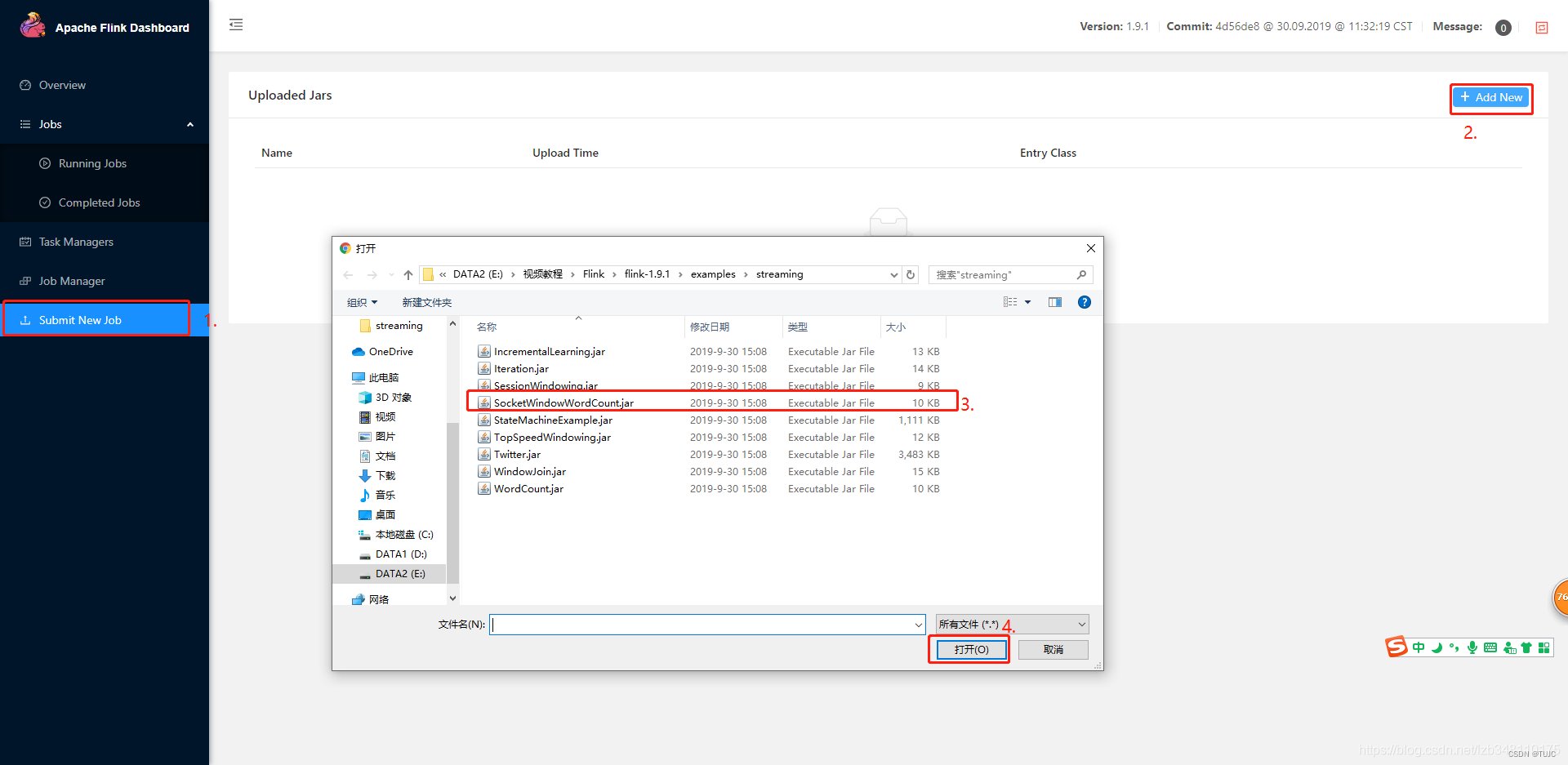Open Sogou toolbox grid icon
The width and height of the screenshot is (1568, 765).
pyautogui.click(x=1543, y=647)
